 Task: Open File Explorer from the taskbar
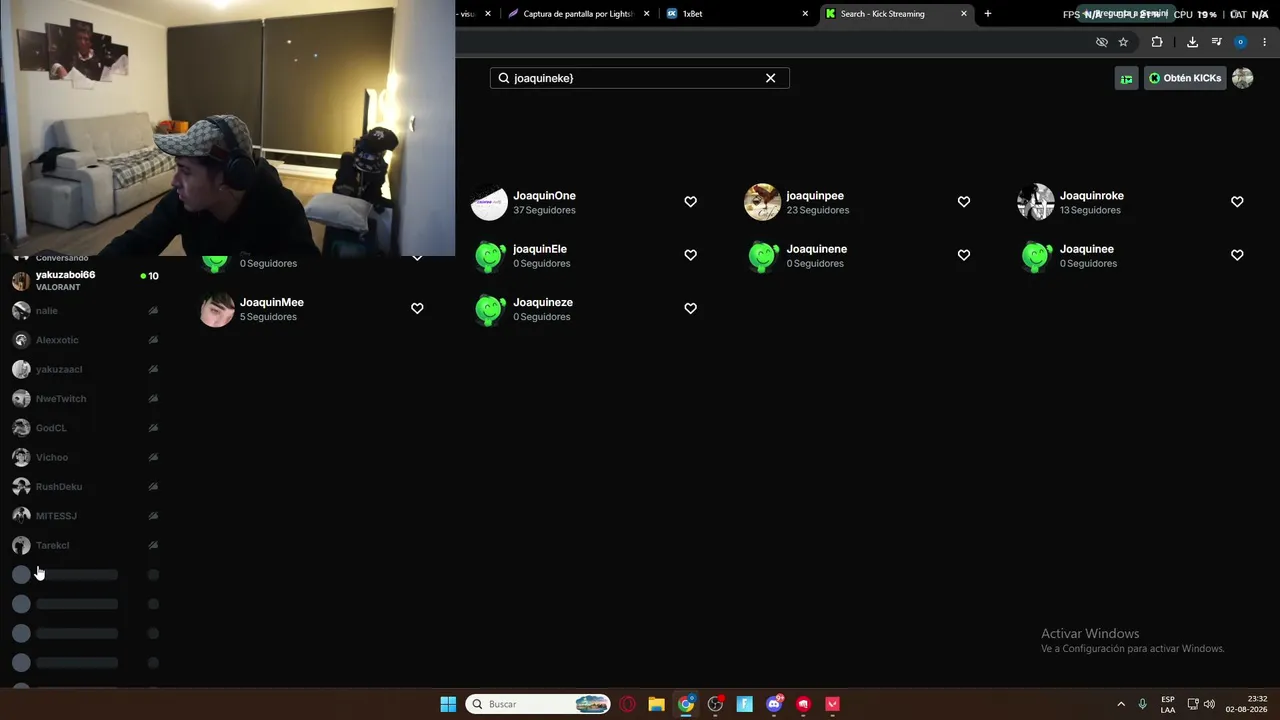pos(657,704)
